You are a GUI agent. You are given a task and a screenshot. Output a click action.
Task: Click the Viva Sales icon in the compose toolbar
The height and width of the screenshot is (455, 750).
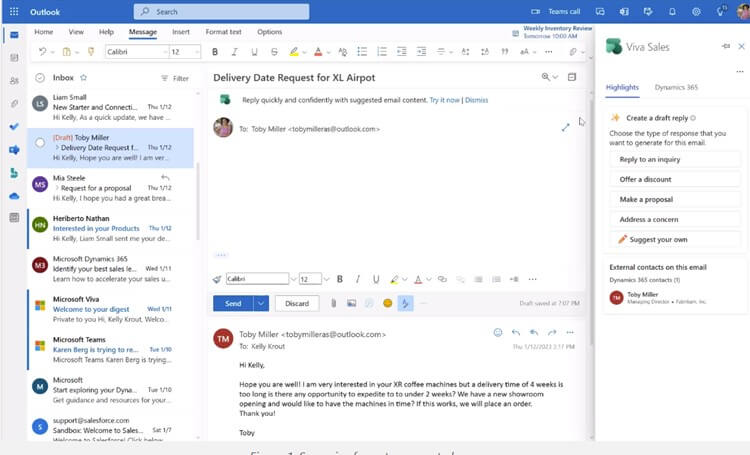click(405, 303)
